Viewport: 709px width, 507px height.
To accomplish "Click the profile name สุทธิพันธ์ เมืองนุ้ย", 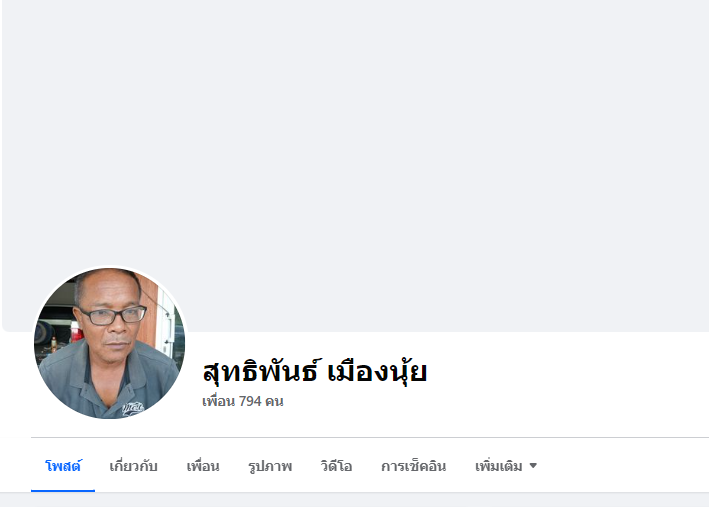I will [315, 371].
